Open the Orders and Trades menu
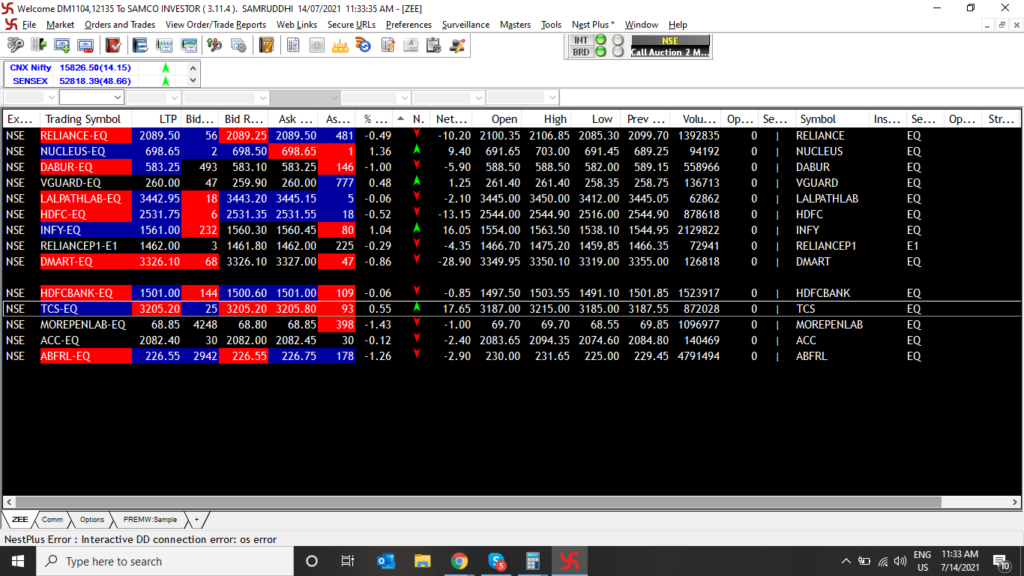Screen dimensions: 1024x576 (x=120, y=24)
